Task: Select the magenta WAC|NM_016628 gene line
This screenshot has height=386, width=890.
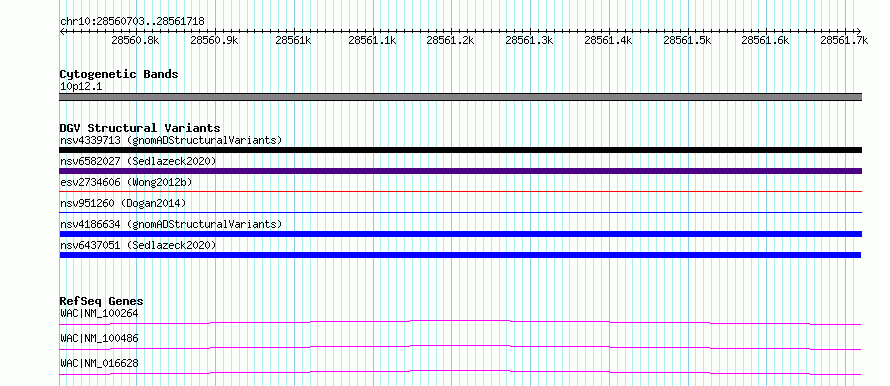Action: 460,372
